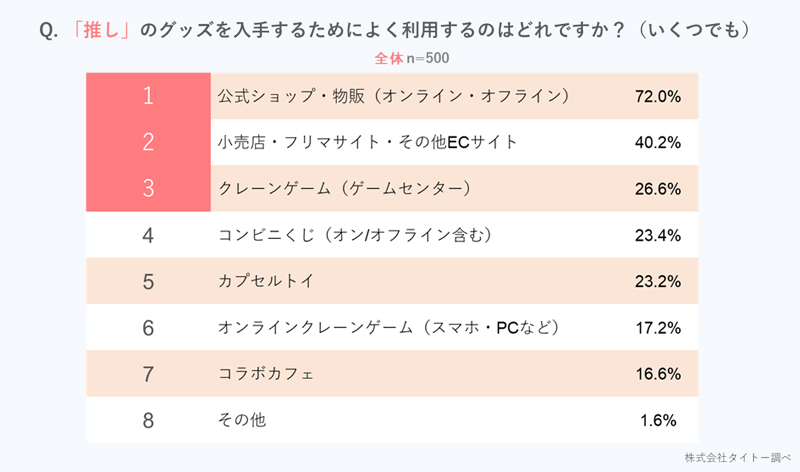800x472 pixels.
Task: Select the rank number 5 cell
Action: pos(148,281)
